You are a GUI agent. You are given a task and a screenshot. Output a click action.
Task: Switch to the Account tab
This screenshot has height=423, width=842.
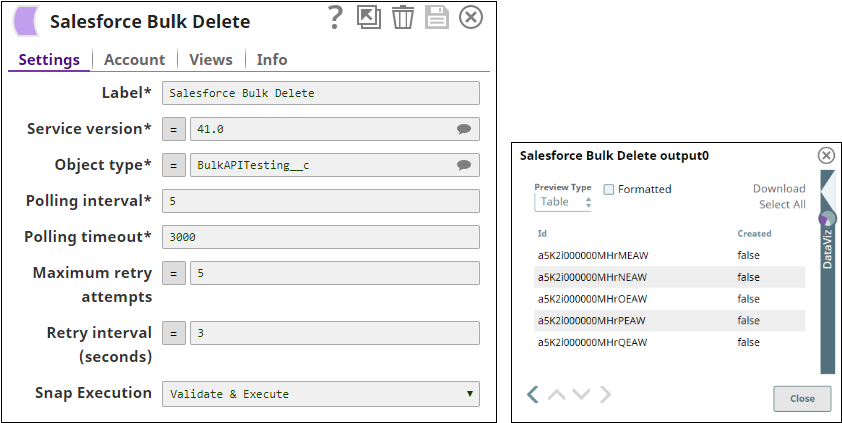[x=134, y=60]
